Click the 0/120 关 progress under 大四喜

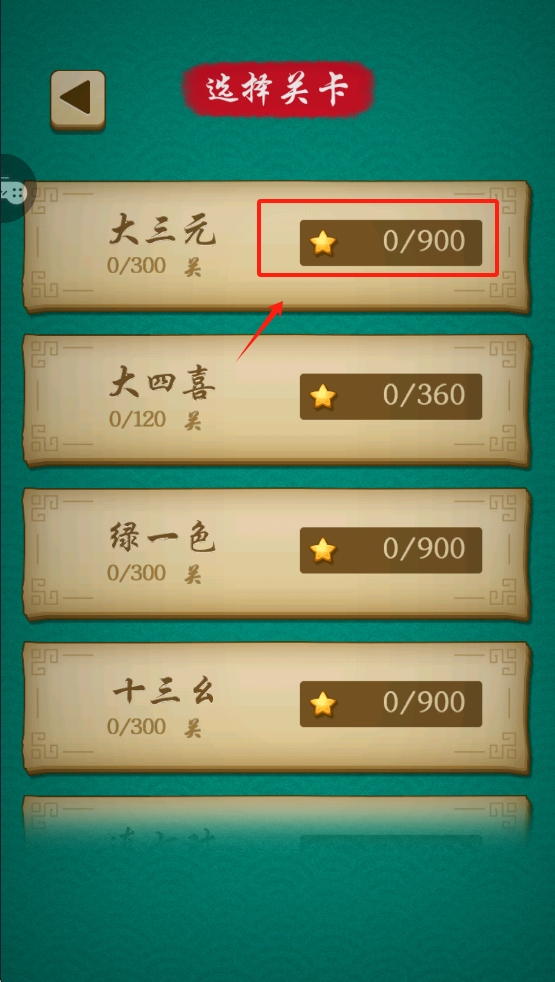pyautogui.click(x=154, y=420)
